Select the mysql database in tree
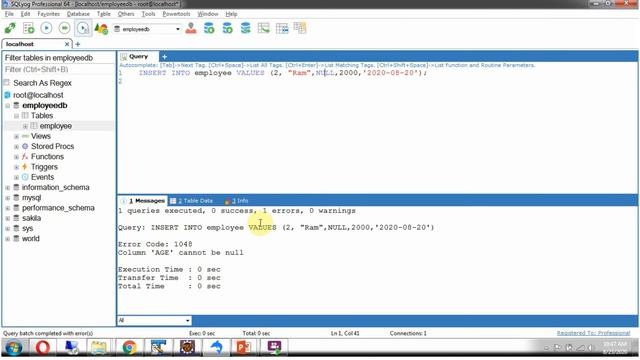 click(x=31, y=198)
